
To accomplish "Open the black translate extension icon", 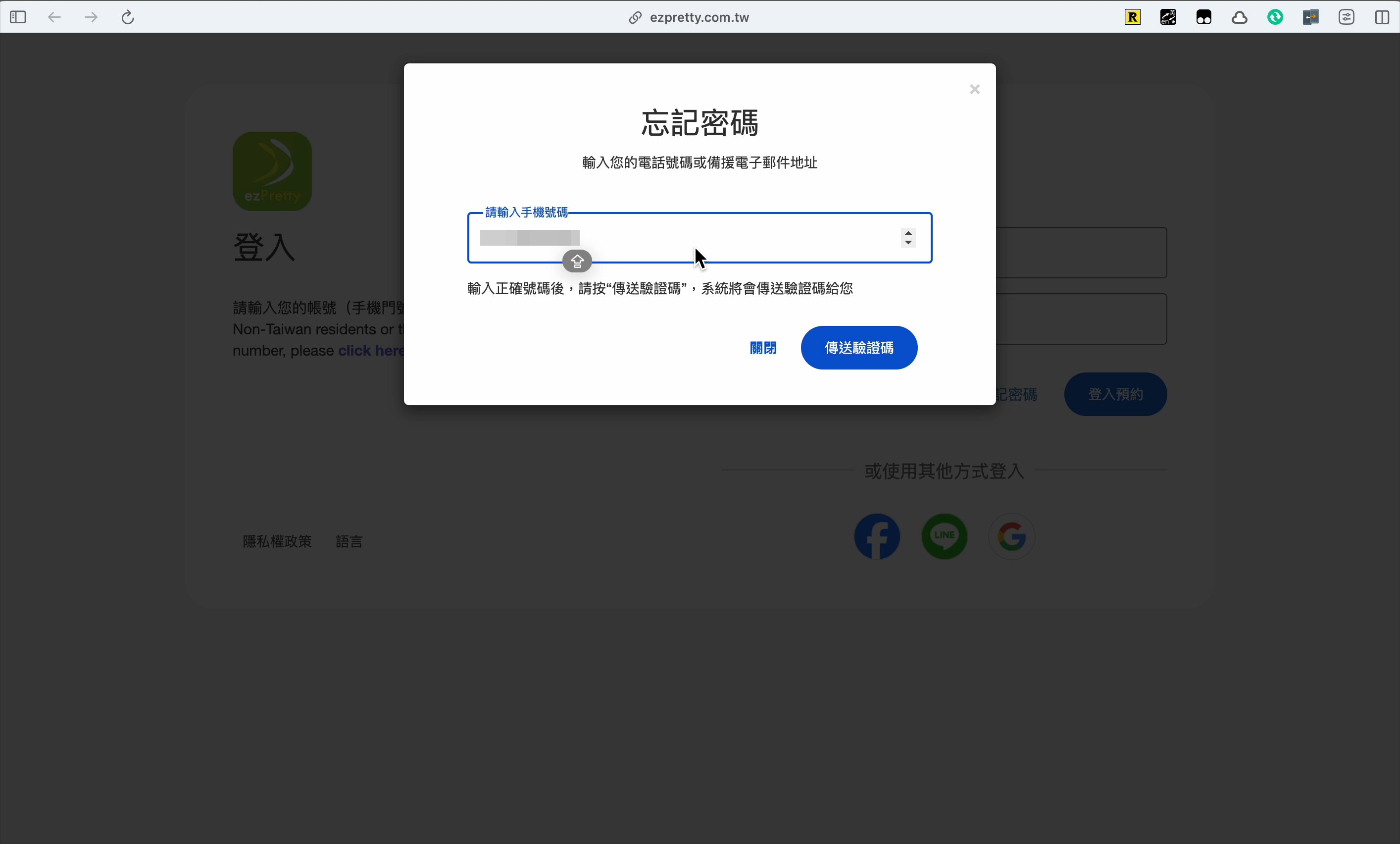I will coord(1168,17).
